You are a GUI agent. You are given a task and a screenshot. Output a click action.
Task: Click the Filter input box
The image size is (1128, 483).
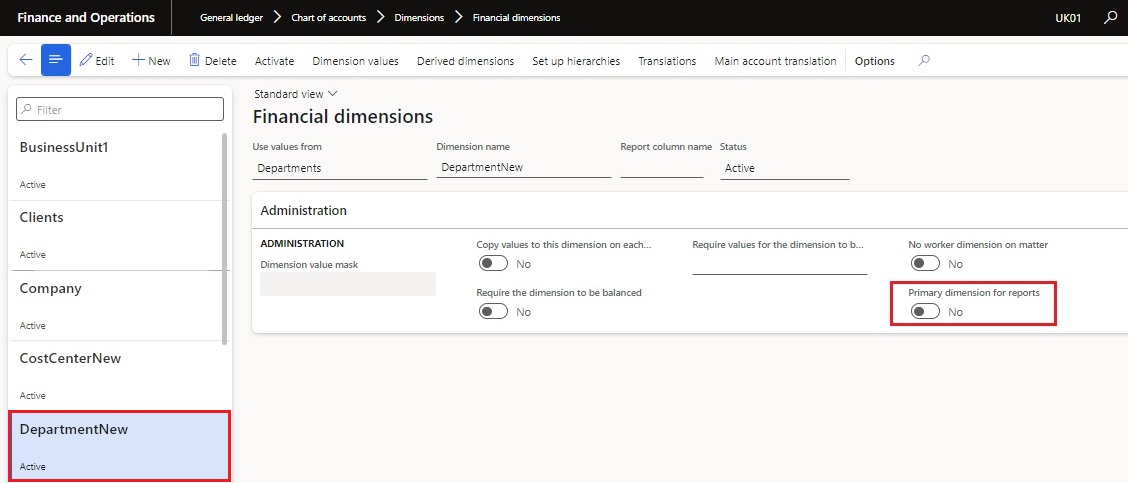point(120,109)
